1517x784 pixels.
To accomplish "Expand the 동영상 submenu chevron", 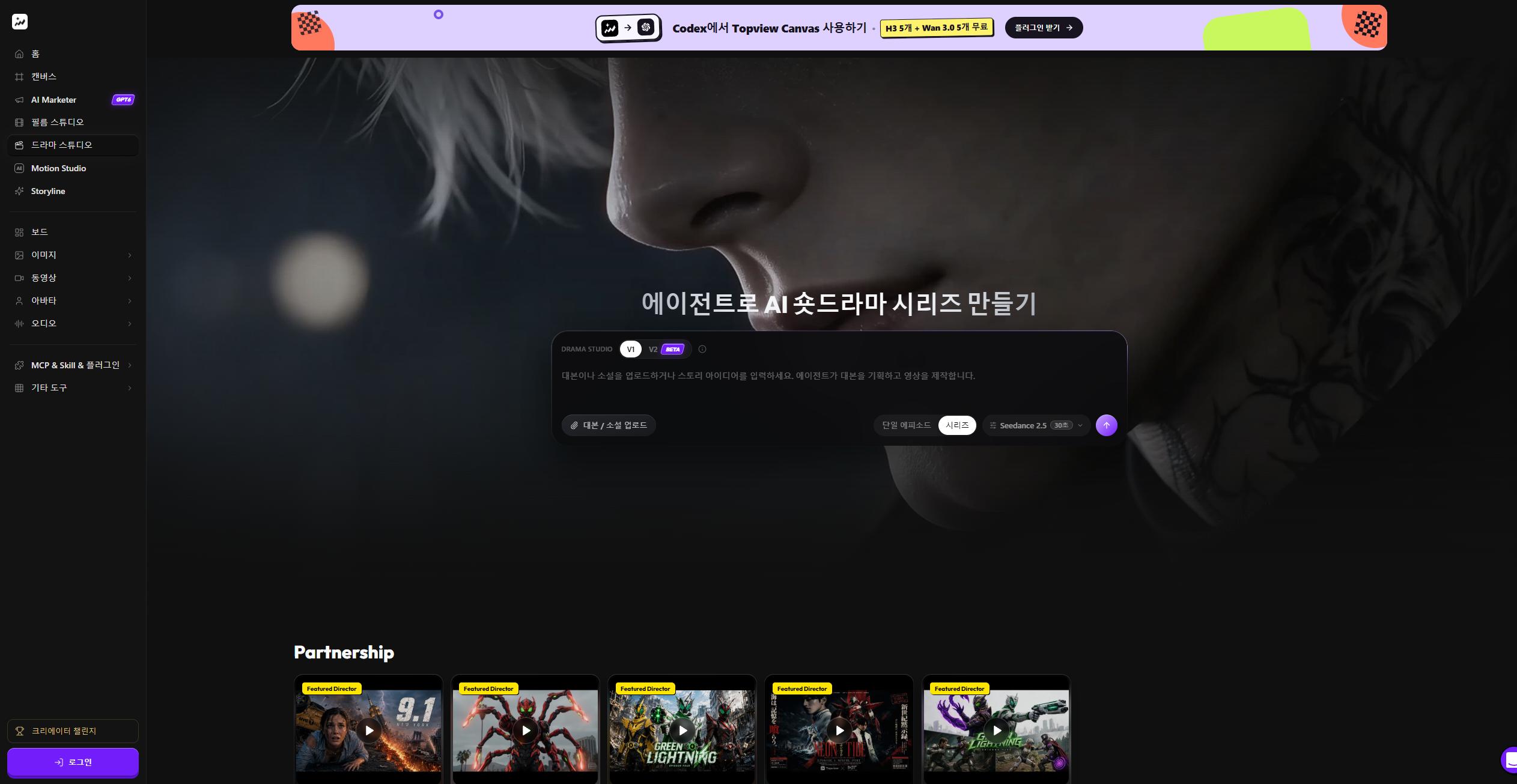I will tap(130, 278).
